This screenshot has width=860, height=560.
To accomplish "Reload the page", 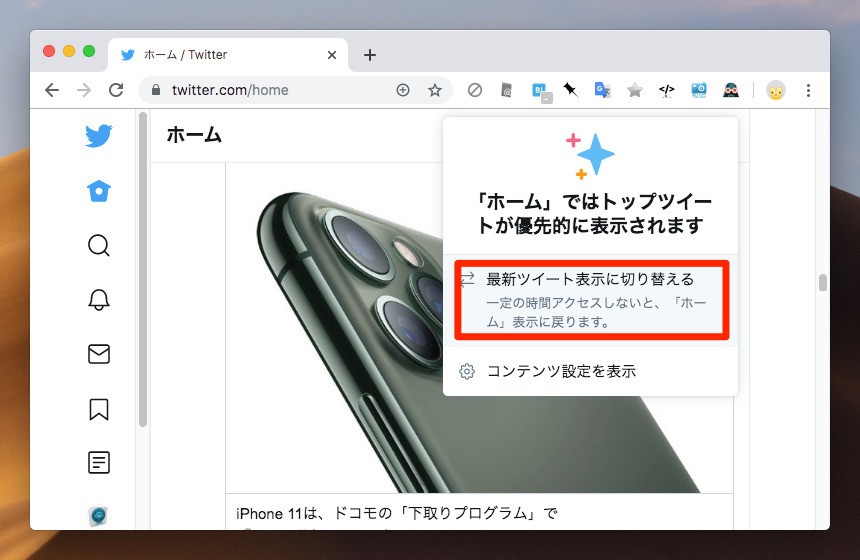I will [x=116, y=90].
